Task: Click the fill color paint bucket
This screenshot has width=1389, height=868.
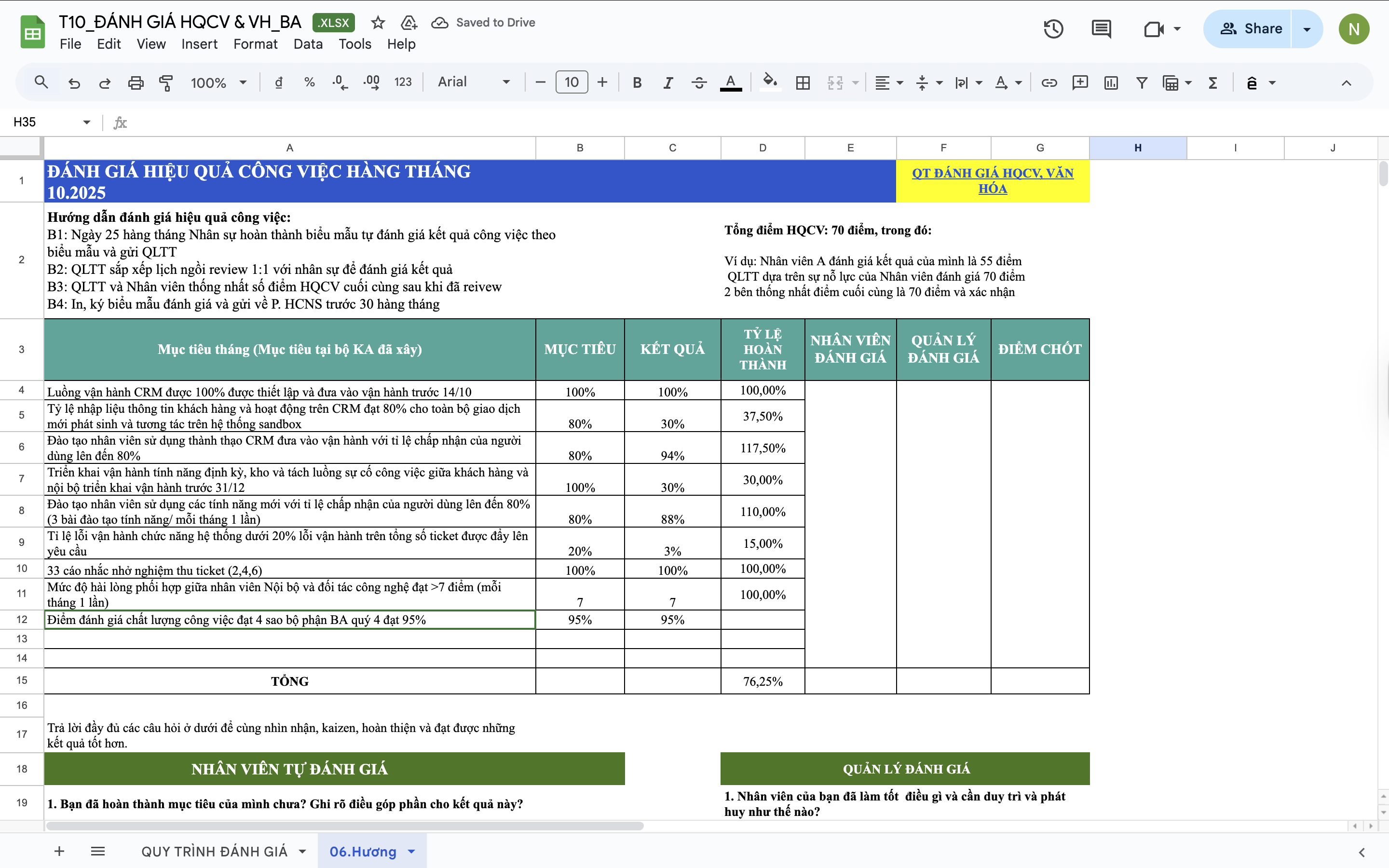Action: click(x=770, y=82)
